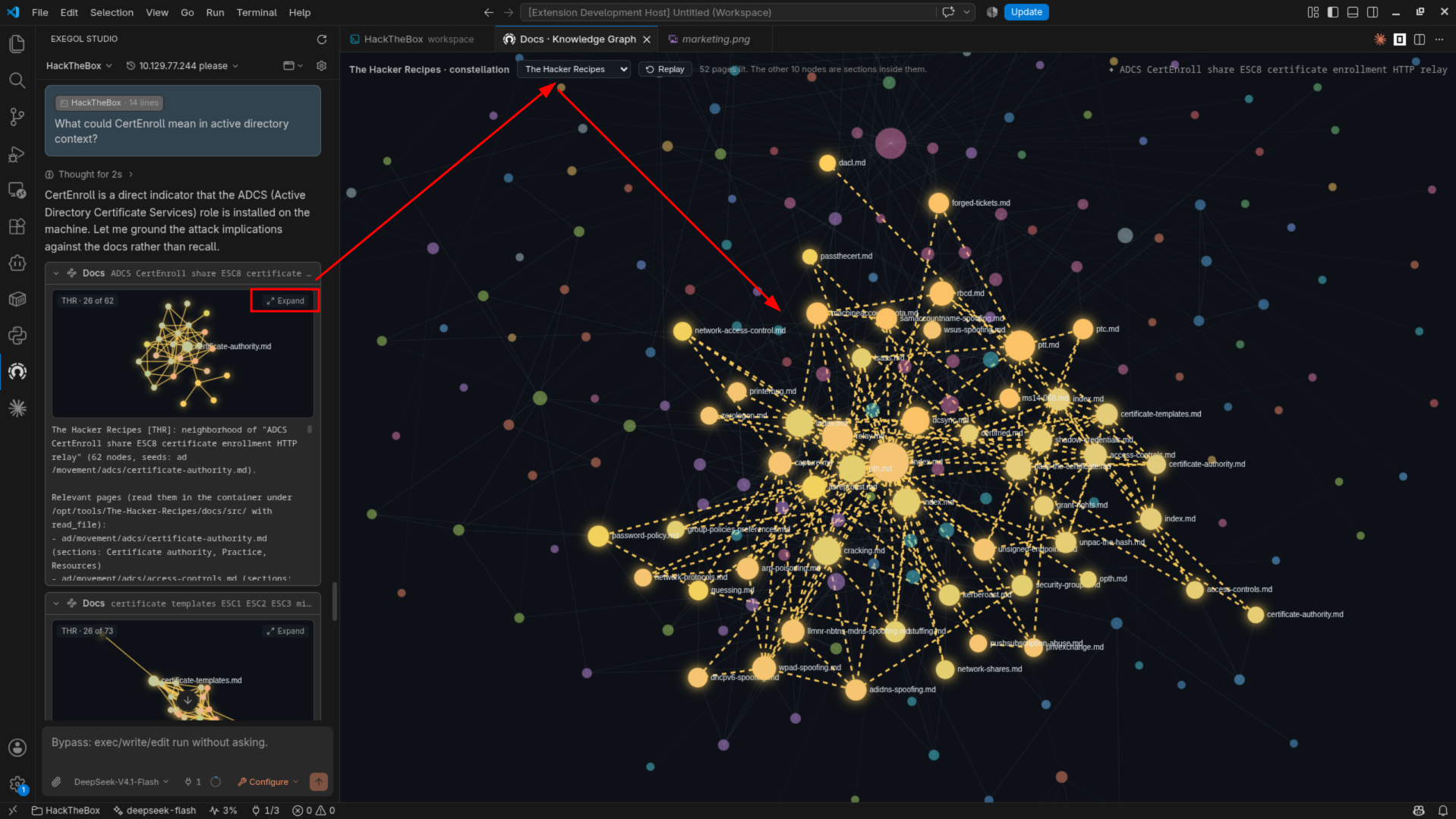Open the Customize Layout control

[x=1313, y=12]
